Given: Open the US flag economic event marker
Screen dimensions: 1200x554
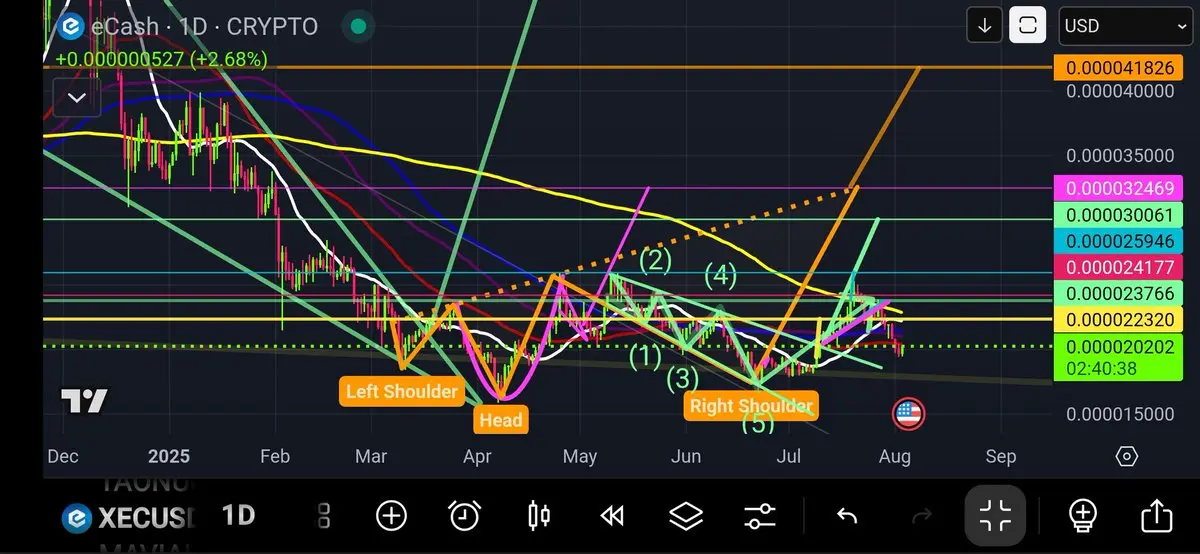Looking at the screenshot, I should (908, 413).
